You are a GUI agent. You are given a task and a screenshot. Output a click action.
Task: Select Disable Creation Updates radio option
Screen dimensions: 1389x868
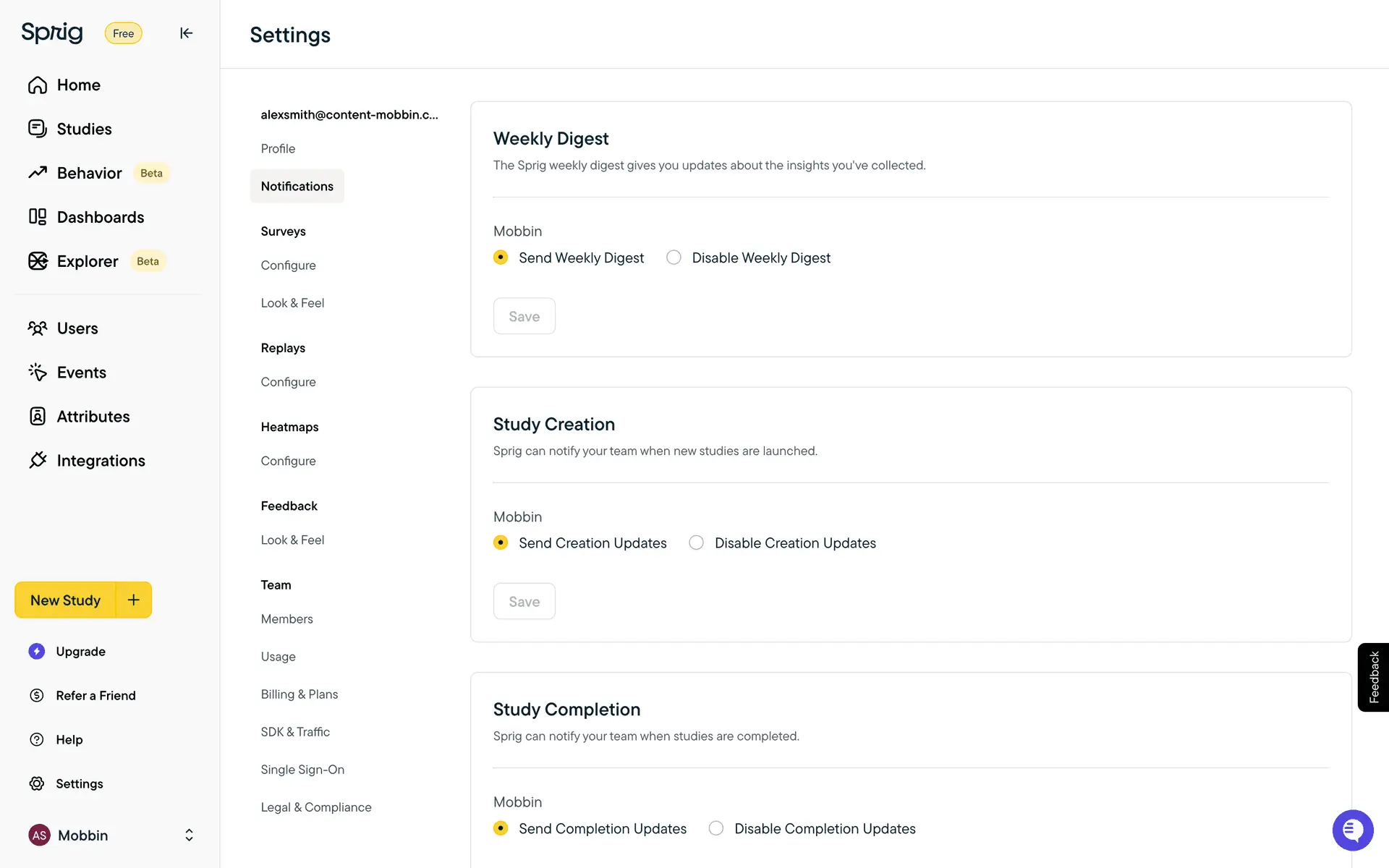[696, 542]
